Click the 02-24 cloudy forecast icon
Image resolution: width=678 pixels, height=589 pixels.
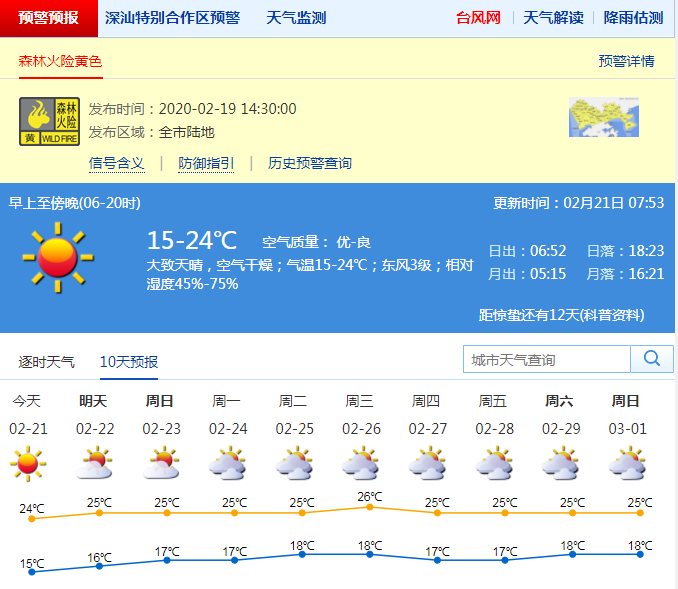click(227, 463)
